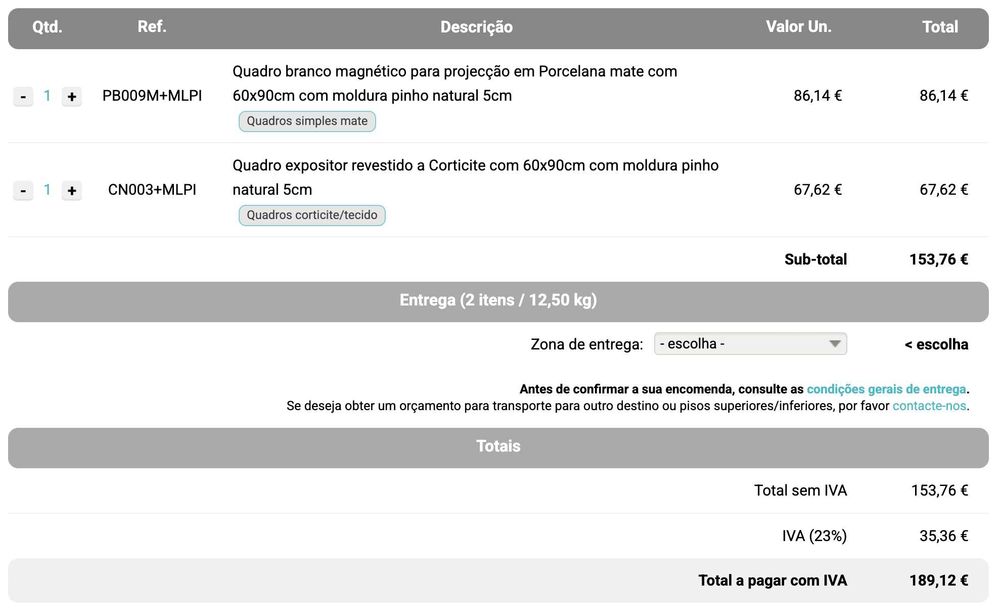Select the Quadros simples mate tag
1000x615 pixels.
click(307, 121)
